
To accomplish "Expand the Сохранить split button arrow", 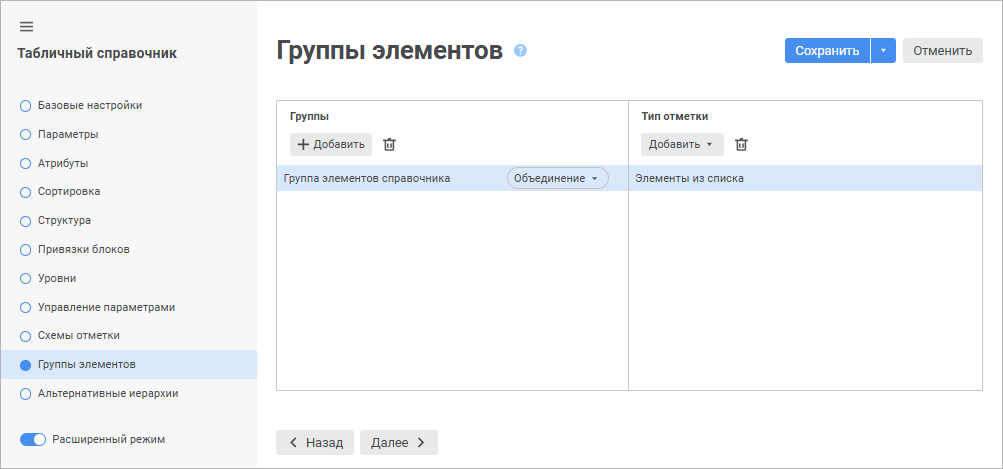I will tap(883, 51).
